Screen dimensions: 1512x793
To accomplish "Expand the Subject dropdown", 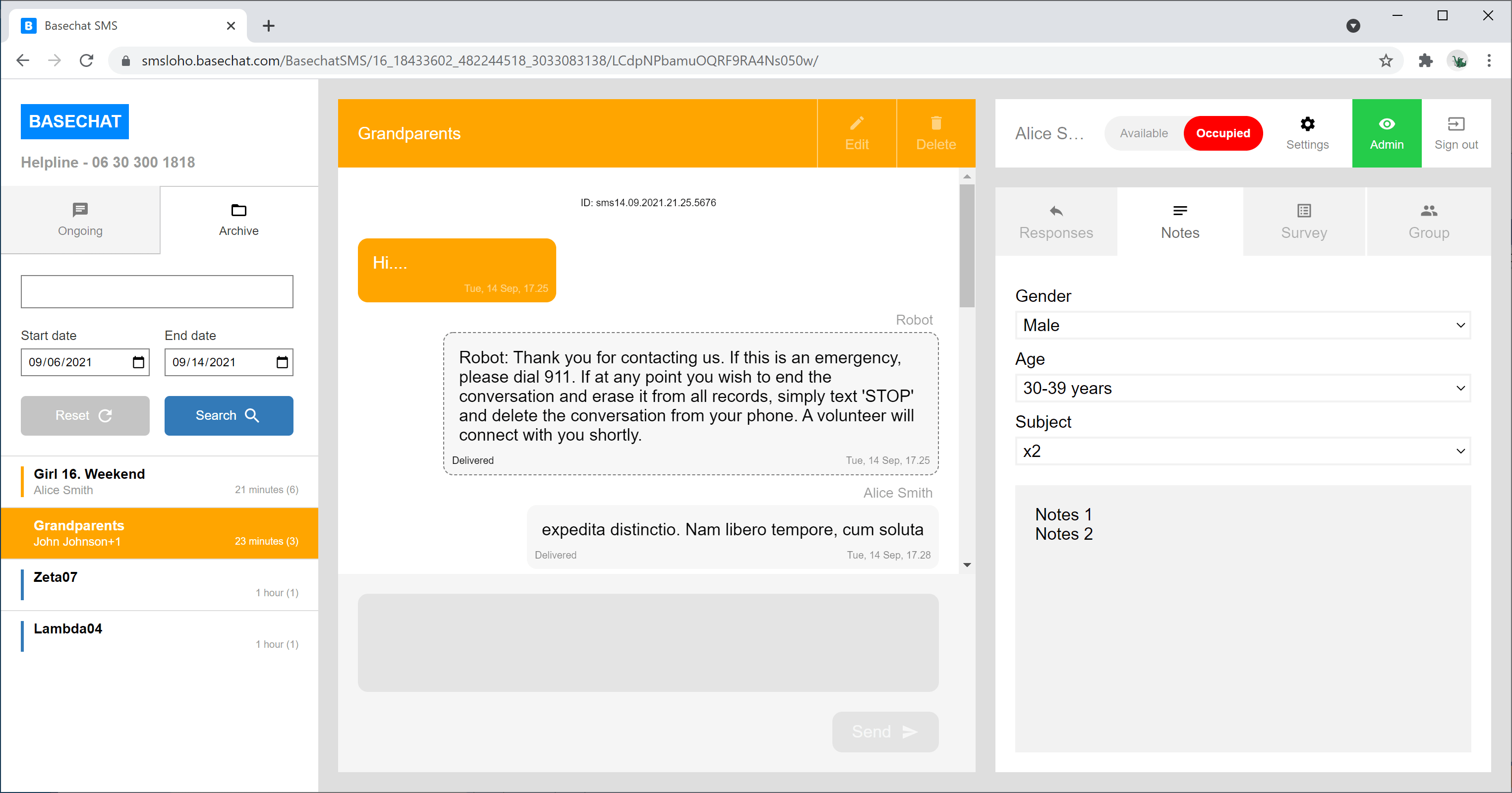I will click(1242, 451).
